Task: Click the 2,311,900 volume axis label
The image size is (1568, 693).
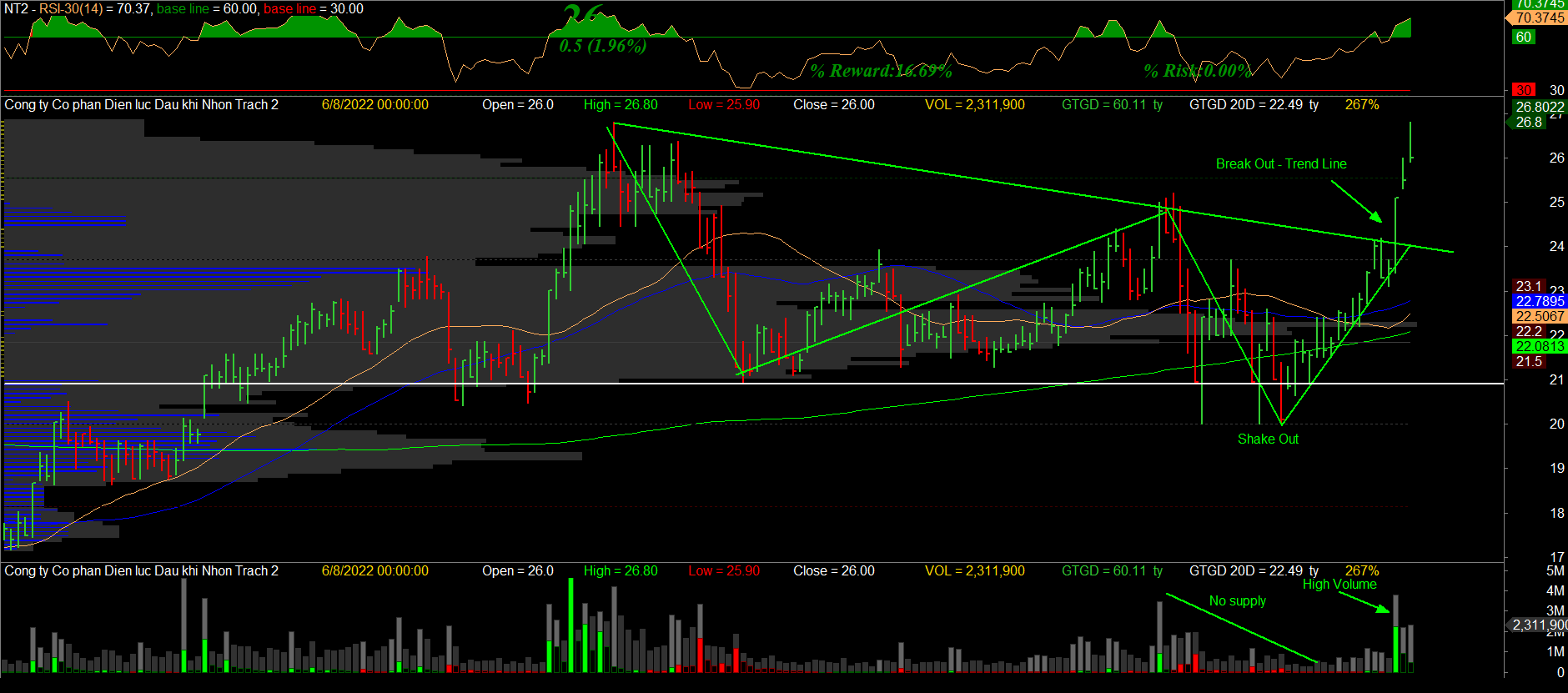Action: click(1540, 625)
